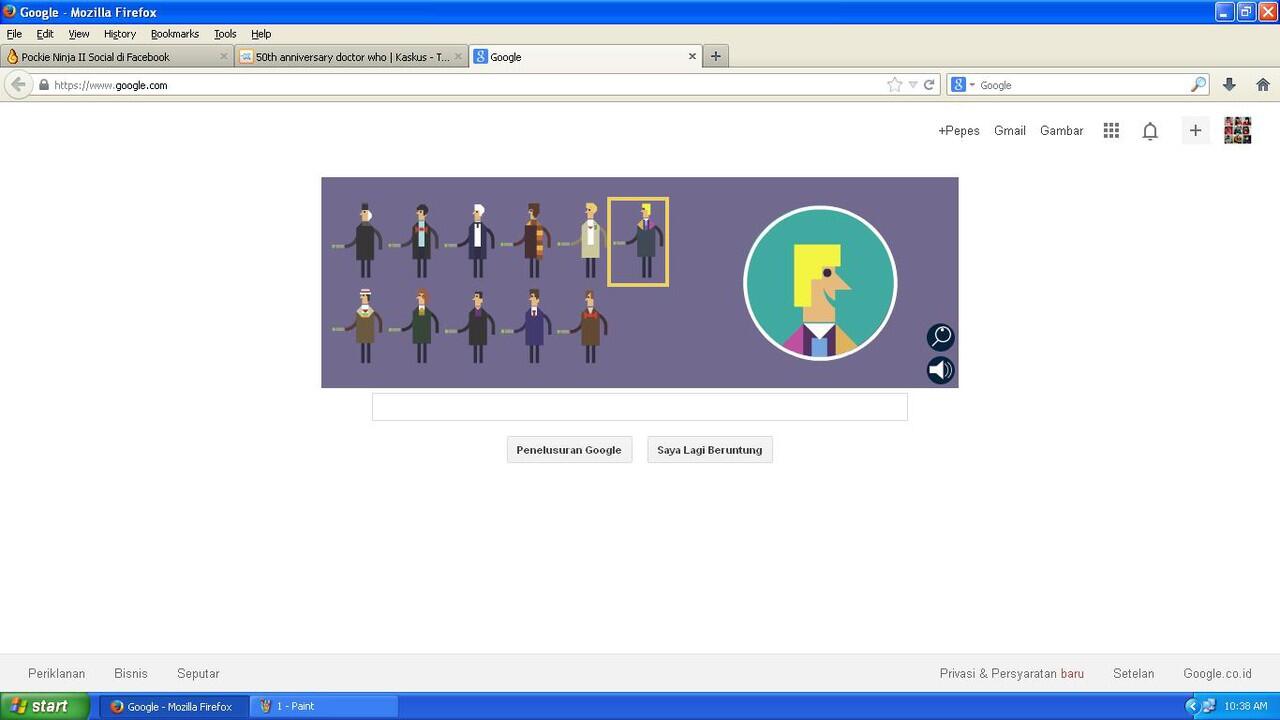Image resolution: width=1280 pixels, height=720 pixels.
Task: Open the Bookmarks menu
Action: click(174, 34)
